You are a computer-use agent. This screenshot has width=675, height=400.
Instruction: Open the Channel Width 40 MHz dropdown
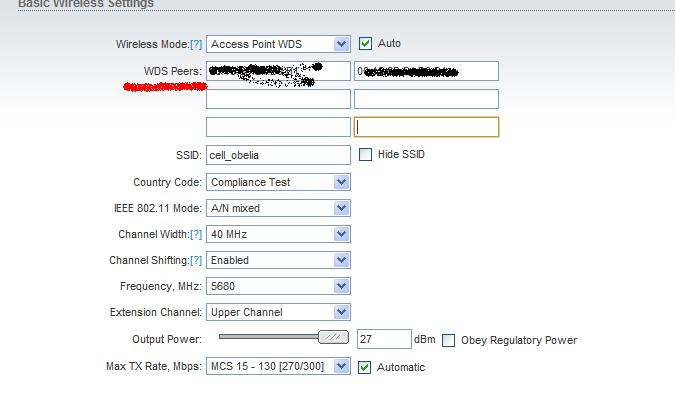pos(279,234)
